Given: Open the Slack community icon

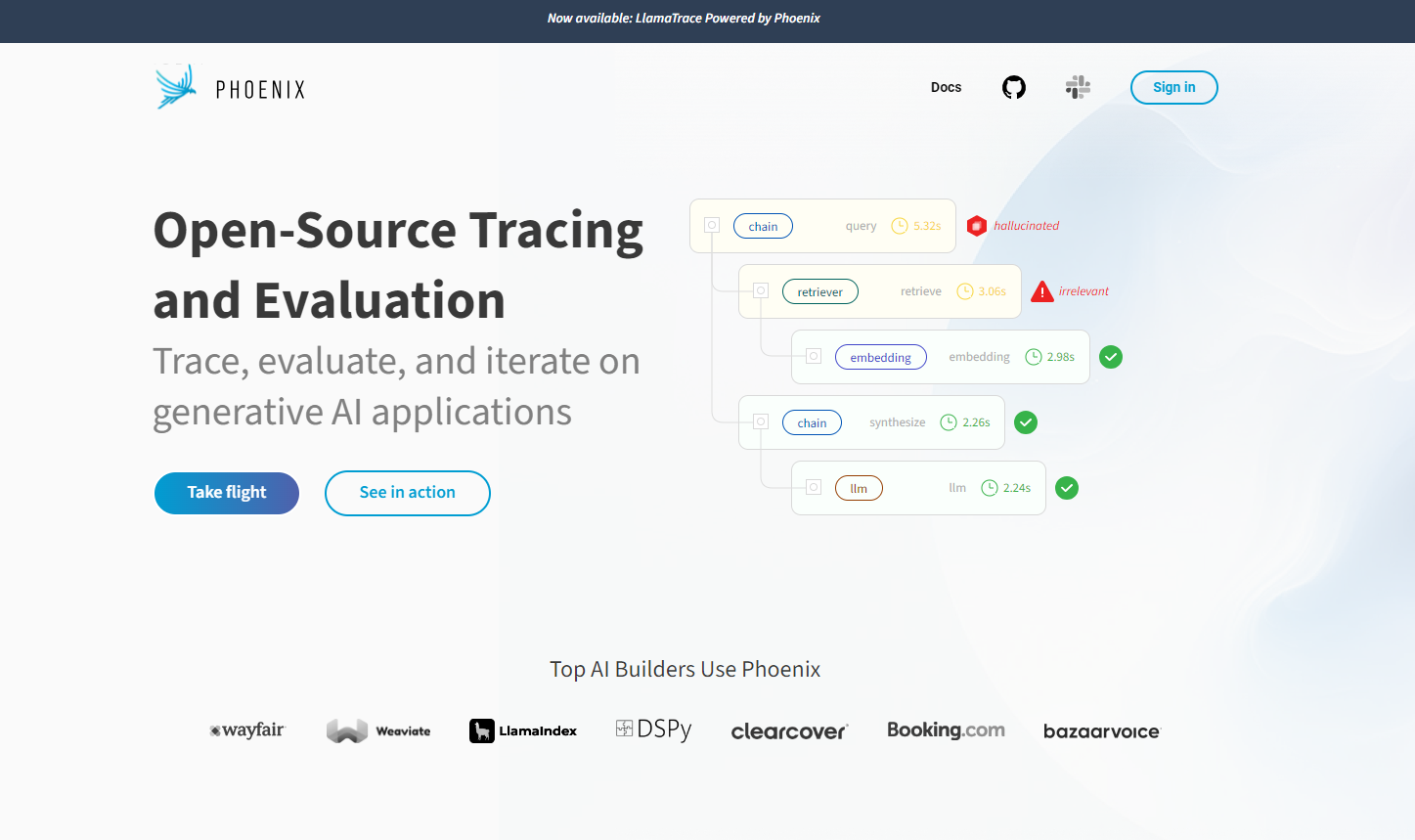Looking at the screenshot, I should pyautogui.click(x=1078, y=88).
